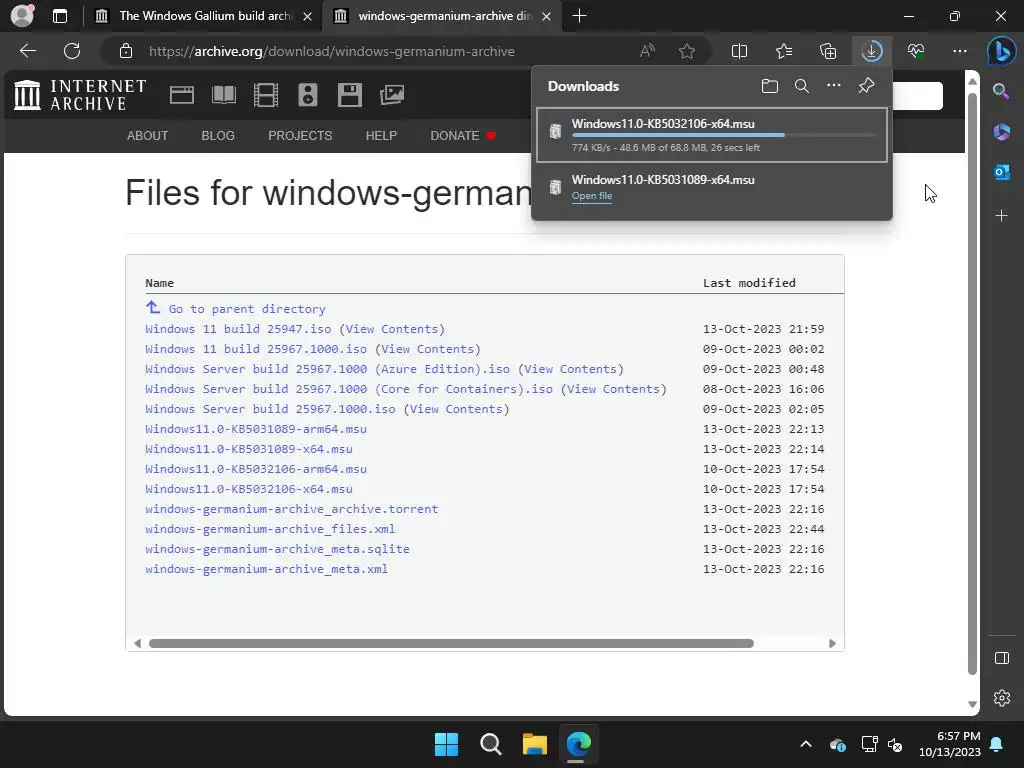Open downloads folder icon in Downloads panel
This screenshot has width=1024, height=768.
(x=770, y=86)
